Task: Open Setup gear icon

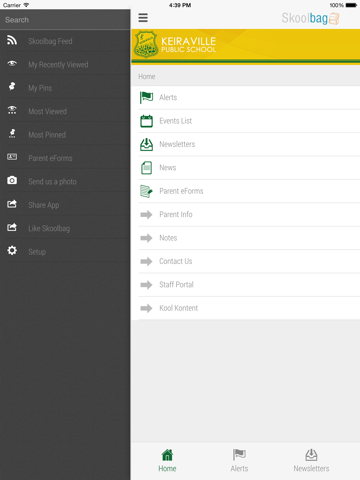Action: (12, 250)
